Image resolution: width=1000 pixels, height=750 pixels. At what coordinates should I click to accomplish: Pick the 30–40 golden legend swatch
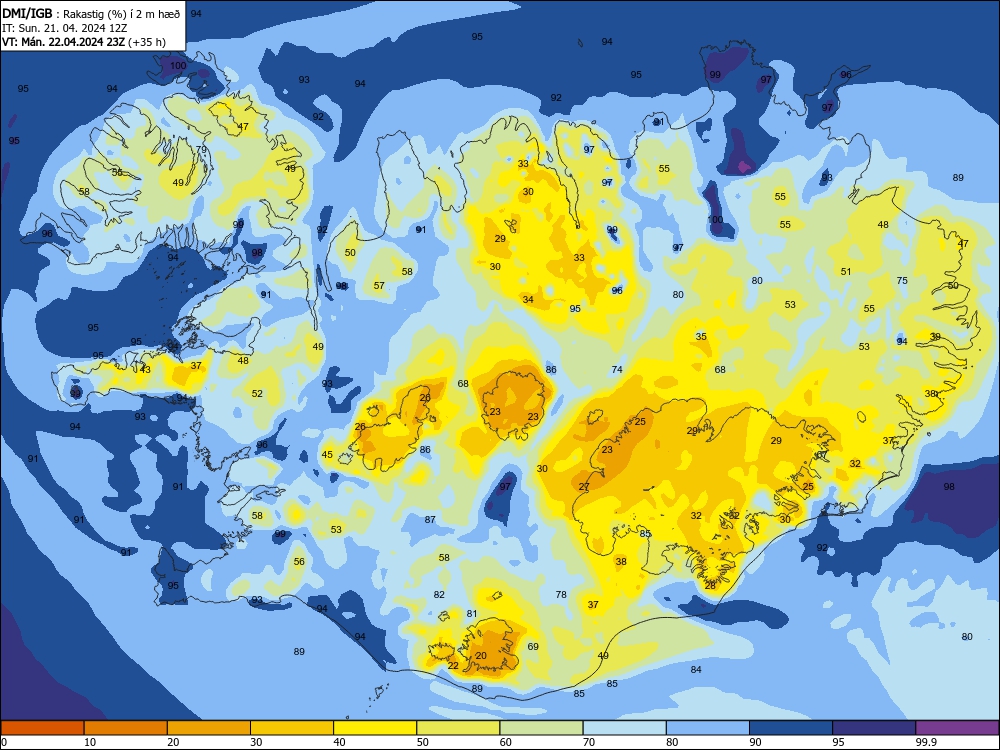point(292,728)
